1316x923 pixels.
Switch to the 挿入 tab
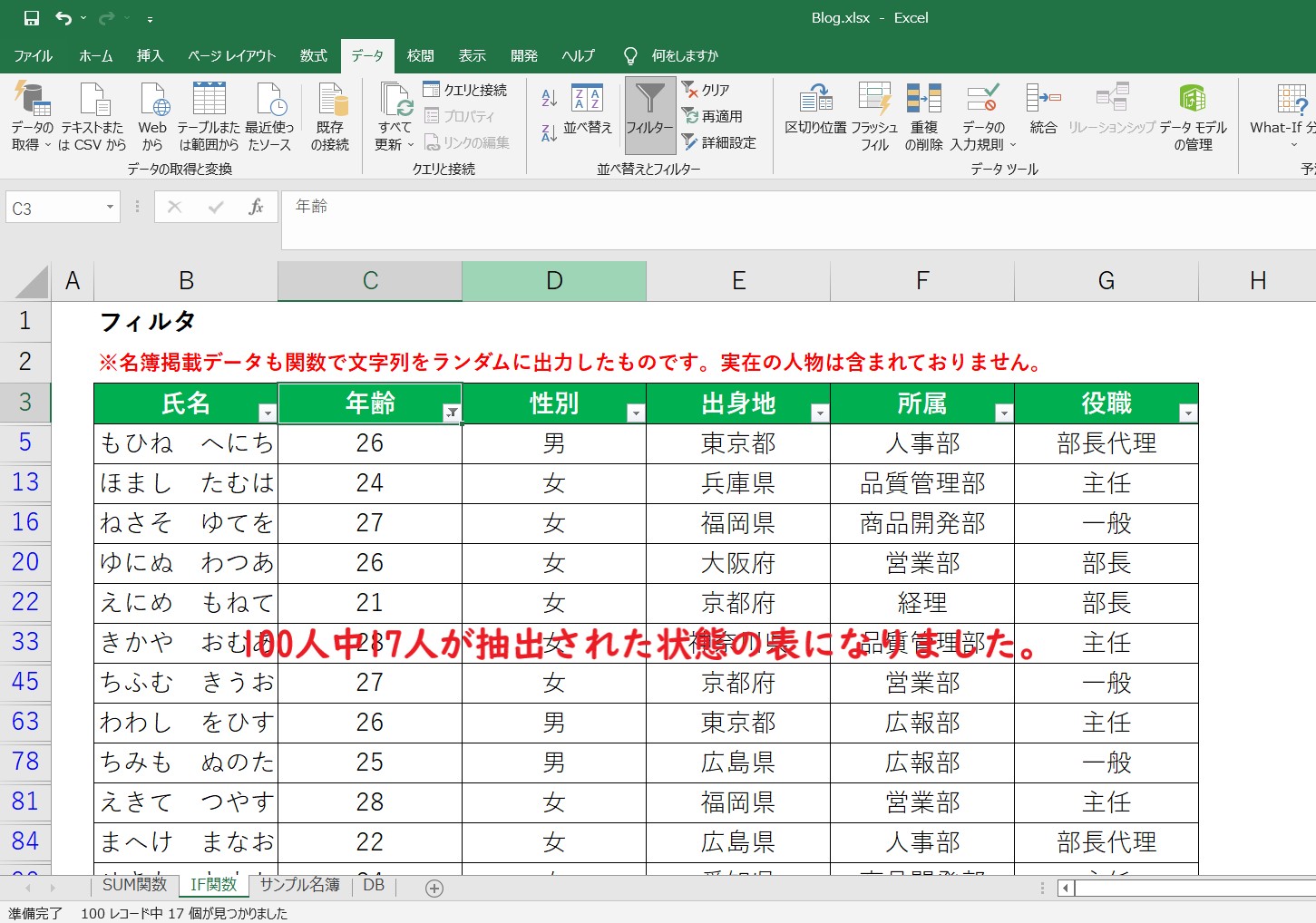coord(151,56)
